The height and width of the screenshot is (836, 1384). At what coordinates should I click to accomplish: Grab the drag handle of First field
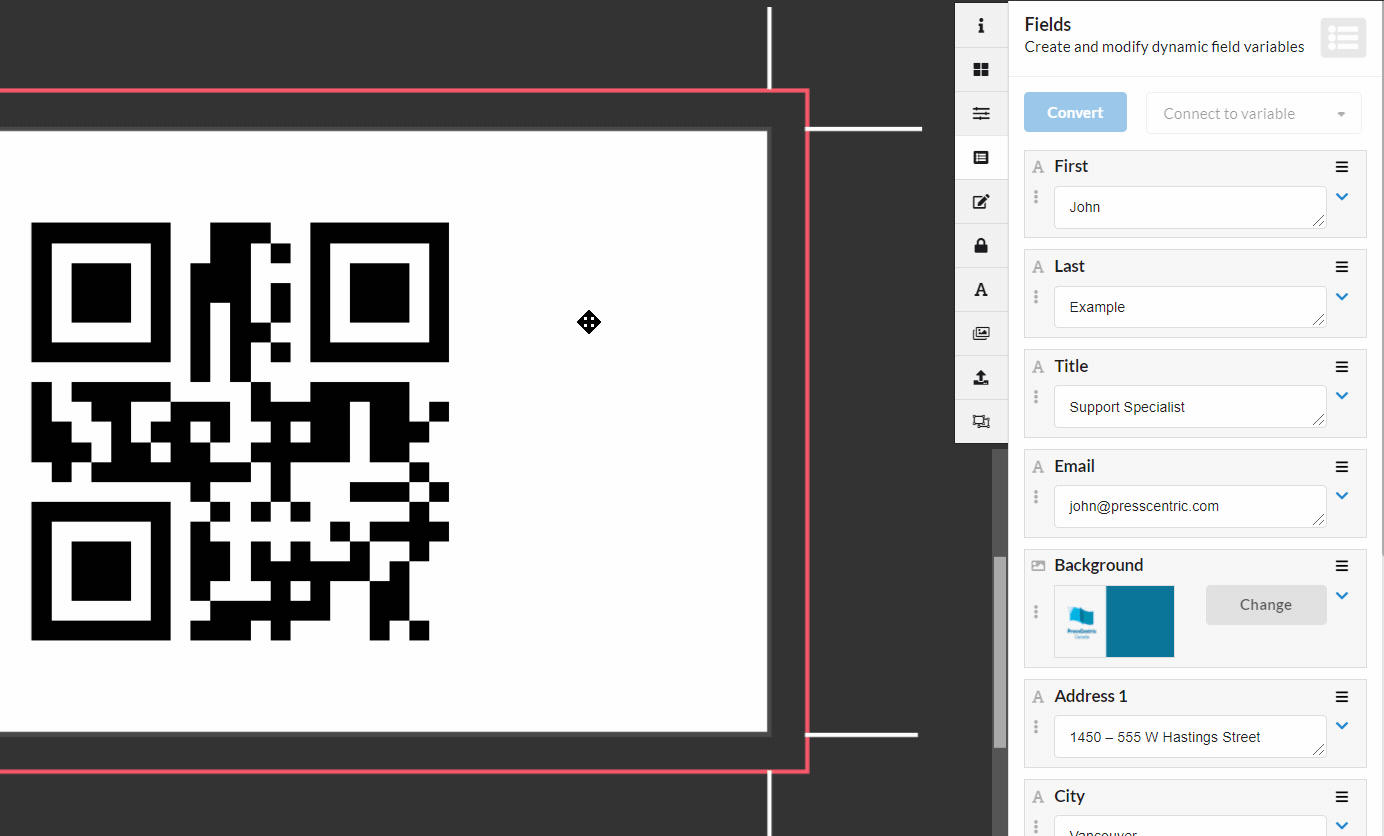1036,197
